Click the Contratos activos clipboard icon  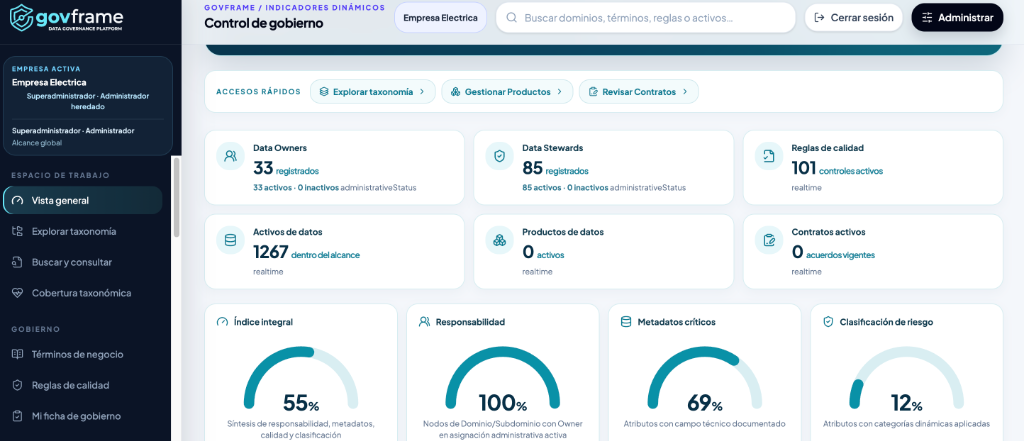[x=769, y=240]
